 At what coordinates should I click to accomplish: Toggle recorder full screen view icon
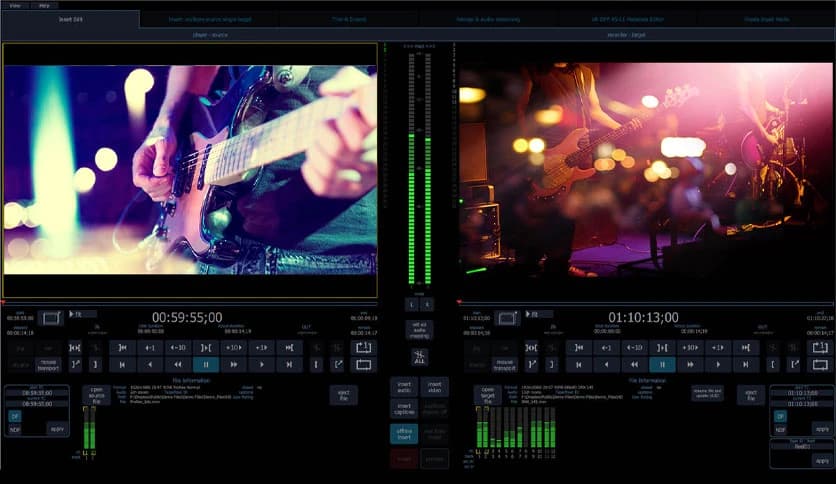coord(507,318)
